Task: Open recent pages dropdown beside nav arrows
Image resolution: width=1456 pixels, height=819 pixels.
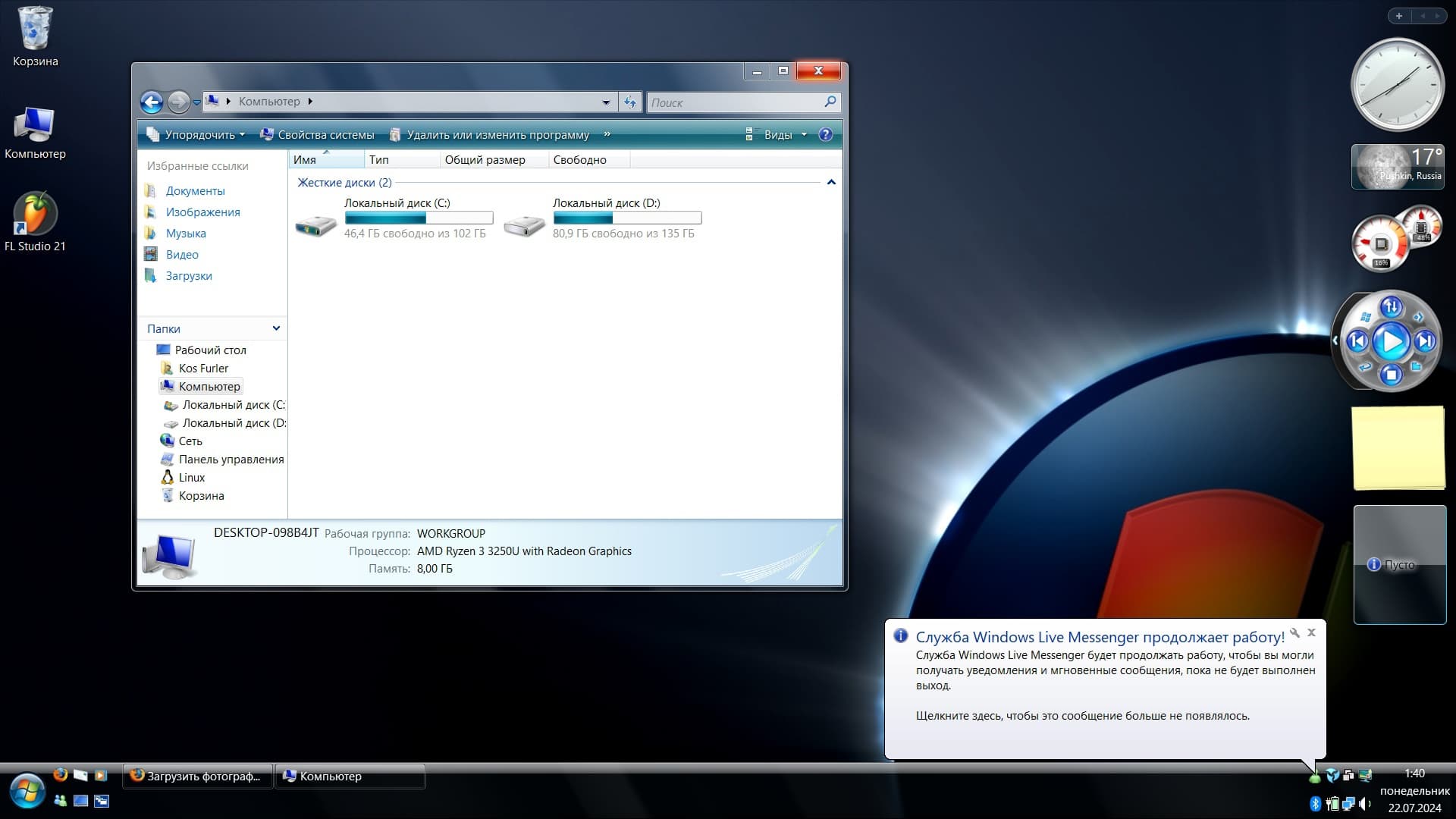Action: 196,102
